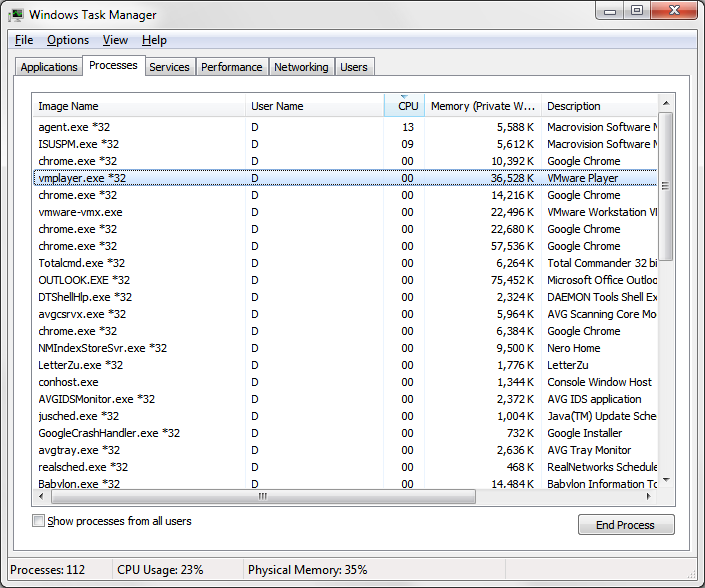The image size is (705, 588).
Task: Click horizontal scrollbar left arrow
Action: tap(40, 495)
